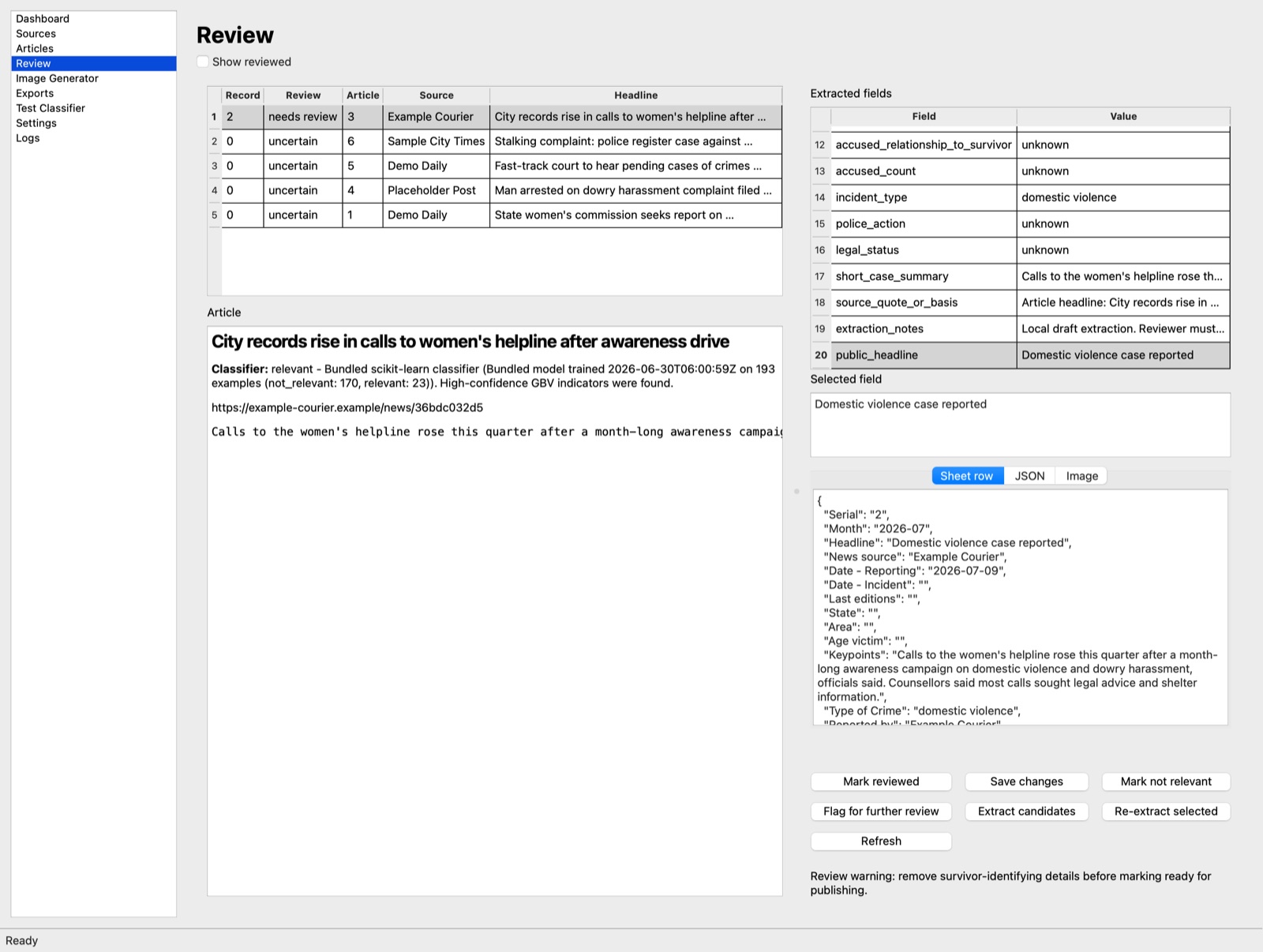1263x952 pixels.
Task: Switch to the Image tab
Action: [1081, 476]
